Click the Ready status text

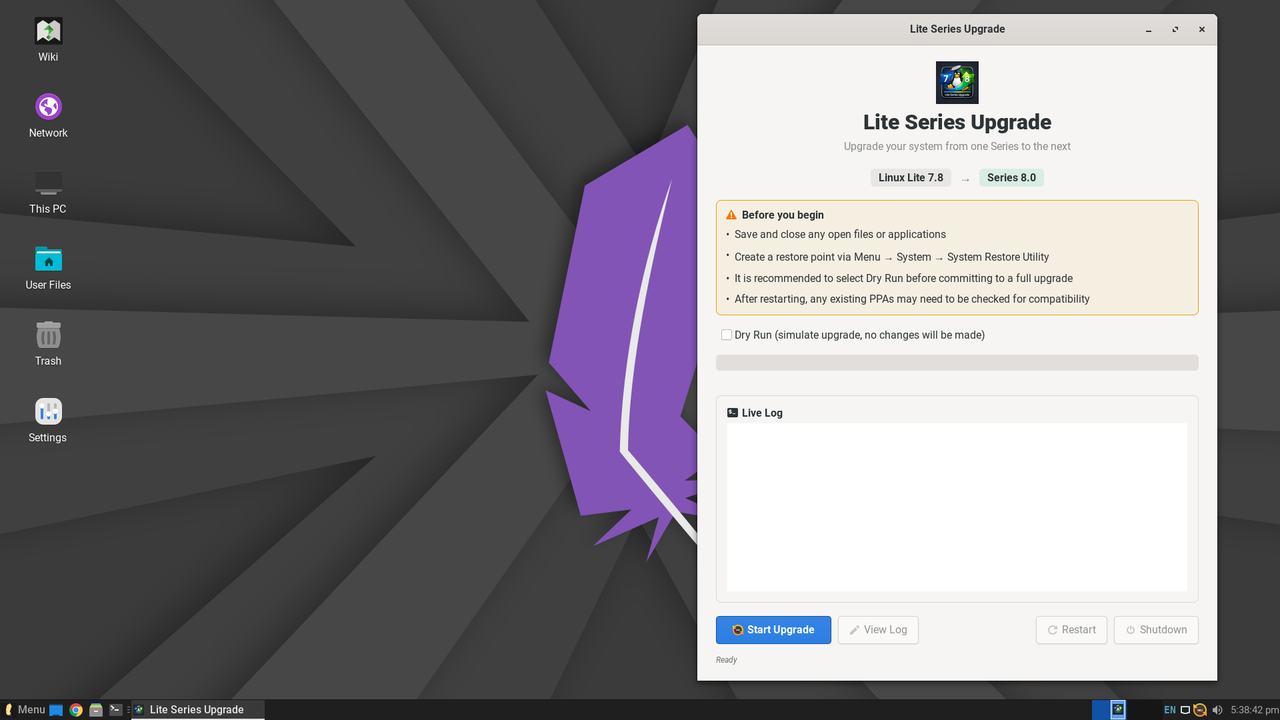tap(727, 660)
